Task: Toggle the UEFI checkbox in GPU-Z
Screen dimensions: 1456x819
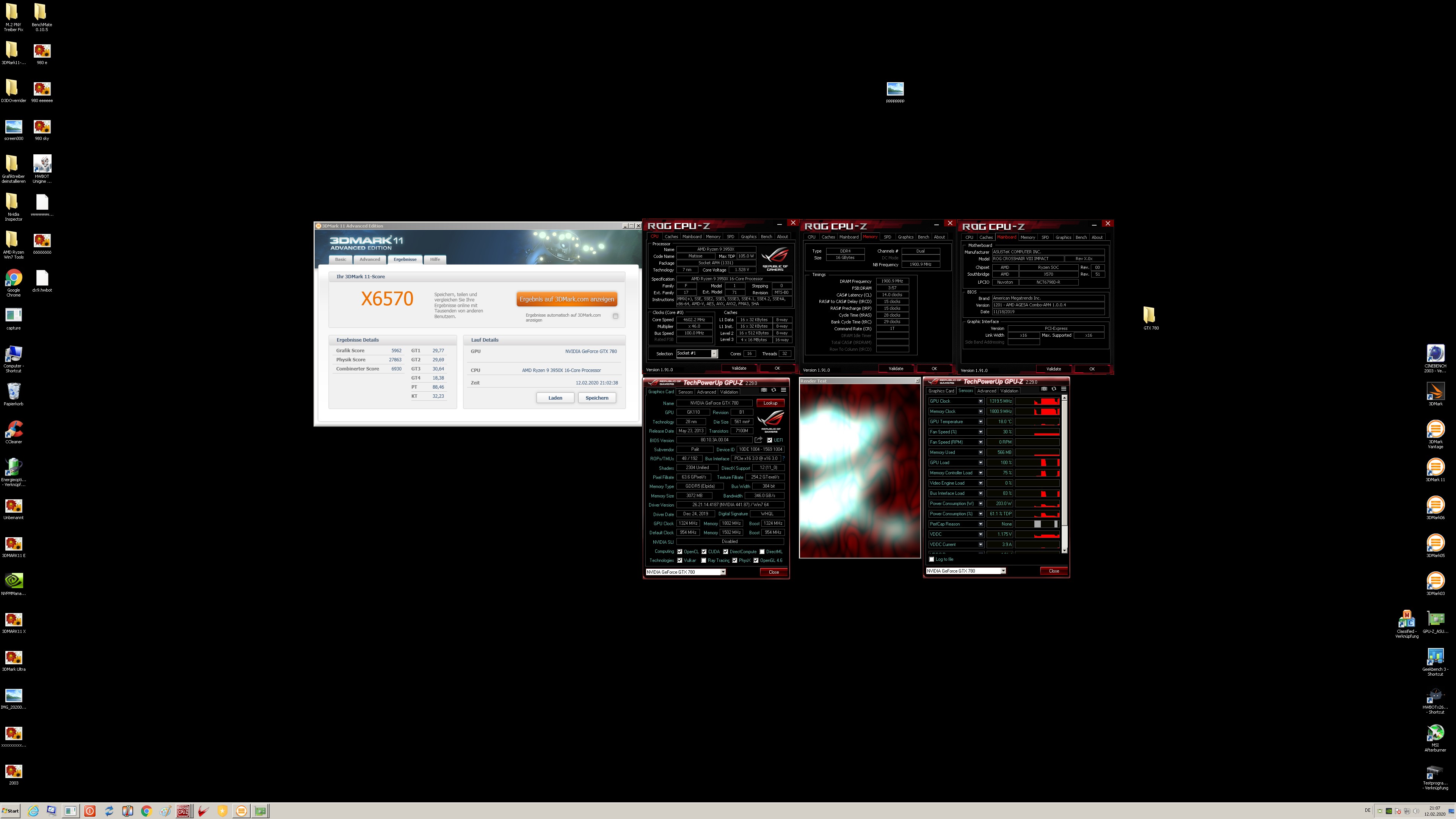Action: coord(769,440)
